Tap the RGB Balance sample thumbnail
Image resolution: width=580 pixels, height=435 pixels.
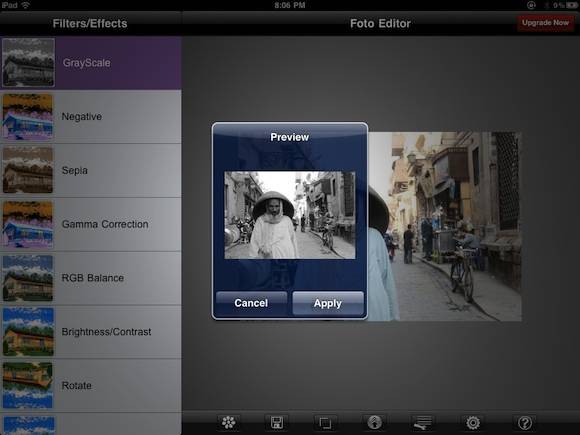[28, 278]
